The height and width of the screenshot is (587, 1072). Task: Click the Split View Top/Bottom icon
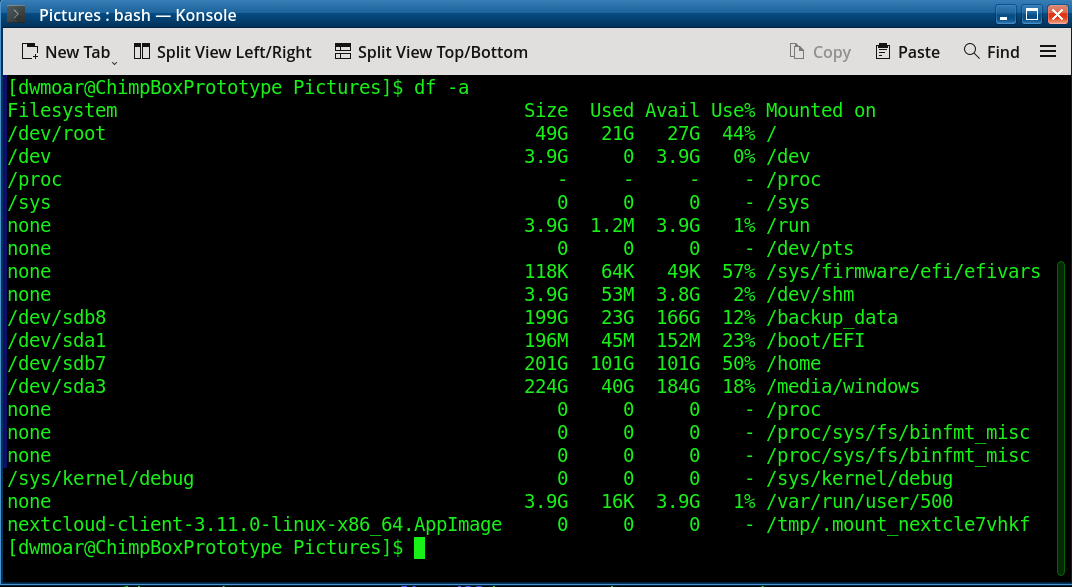[x=343, y=52]
